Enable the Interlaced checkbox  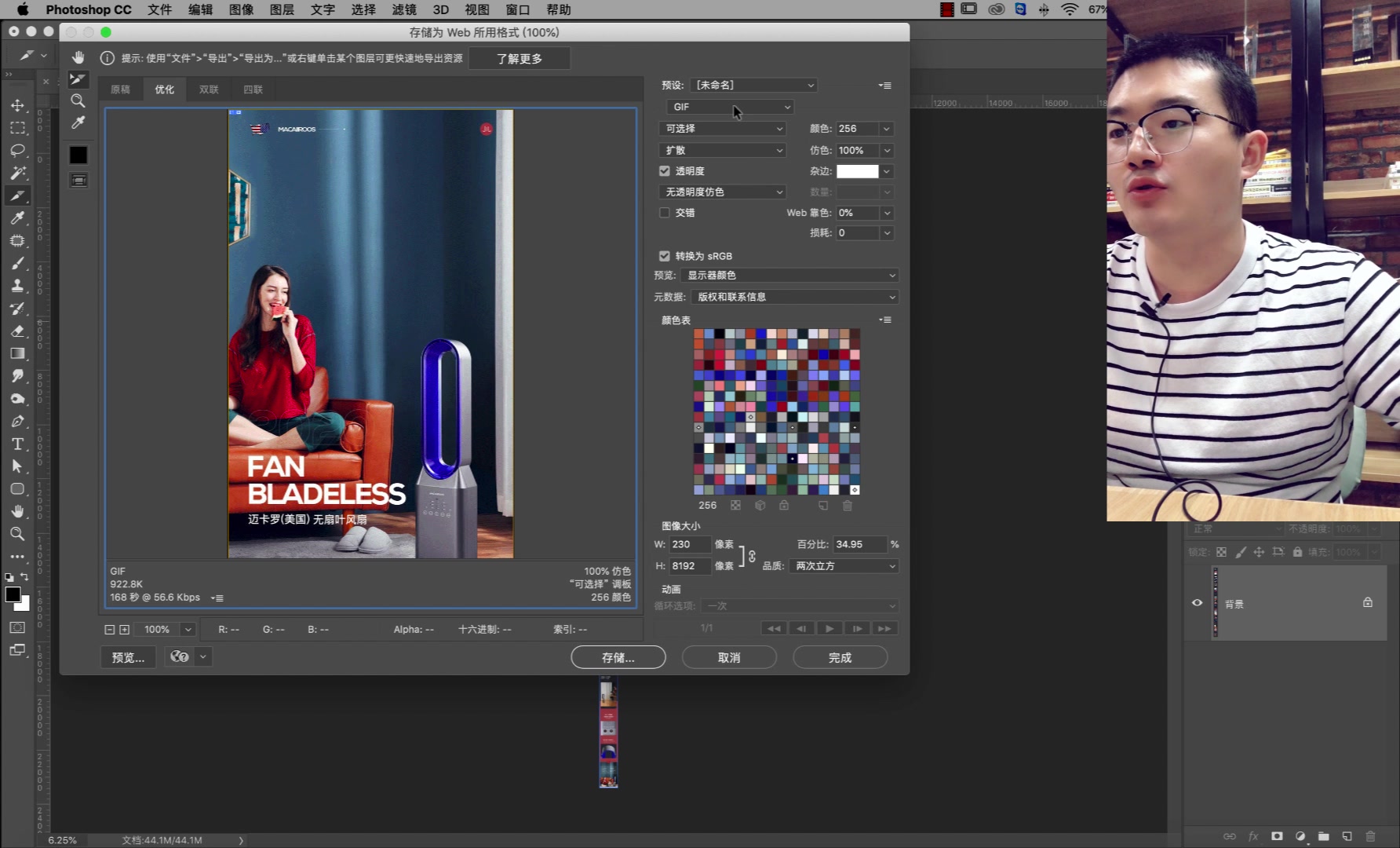665,212
